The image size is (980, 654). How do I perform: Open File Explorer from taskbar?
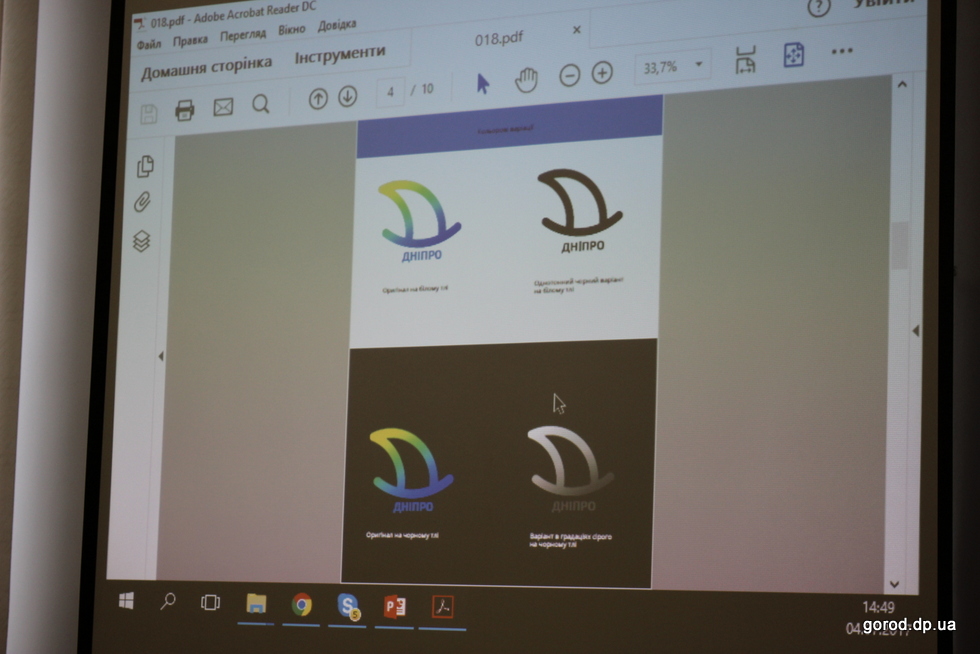(x=256, y=604)
